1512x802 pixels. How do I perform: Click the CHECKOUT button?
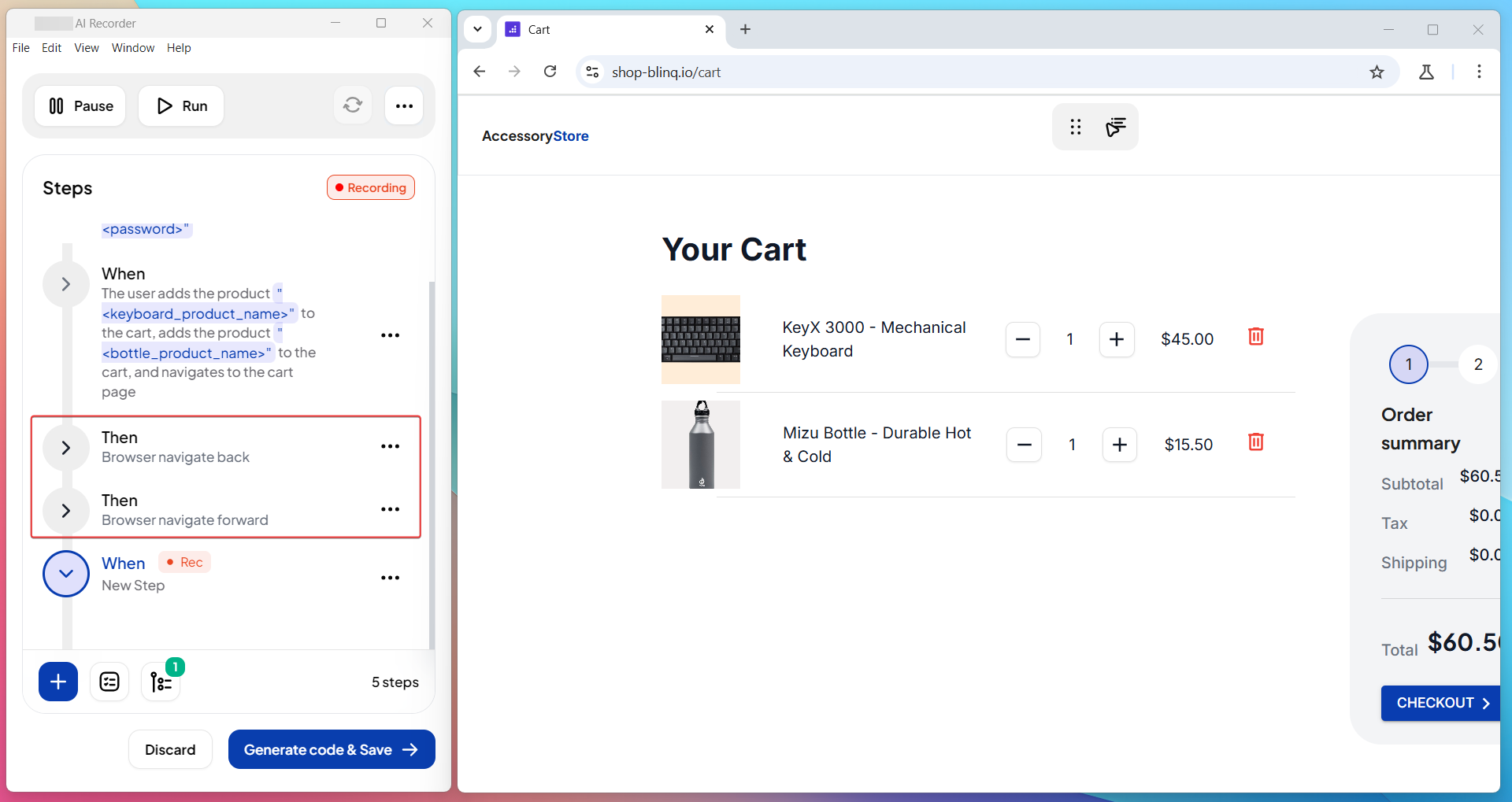1441,703
